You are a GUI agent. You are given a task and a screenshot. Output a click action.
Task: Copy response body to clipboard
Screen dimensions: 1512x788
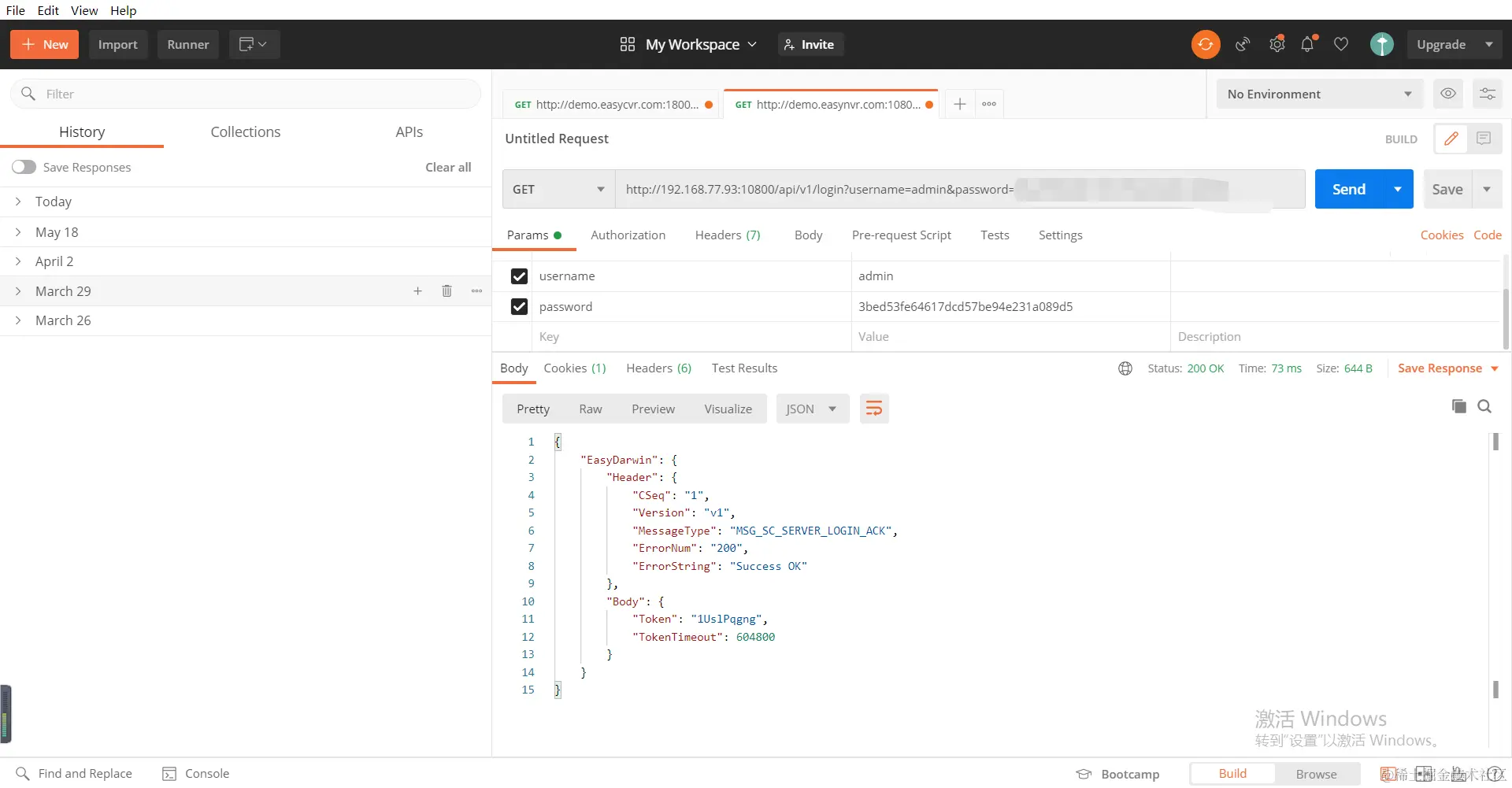pyautogui.click(x=1458, y=406)
